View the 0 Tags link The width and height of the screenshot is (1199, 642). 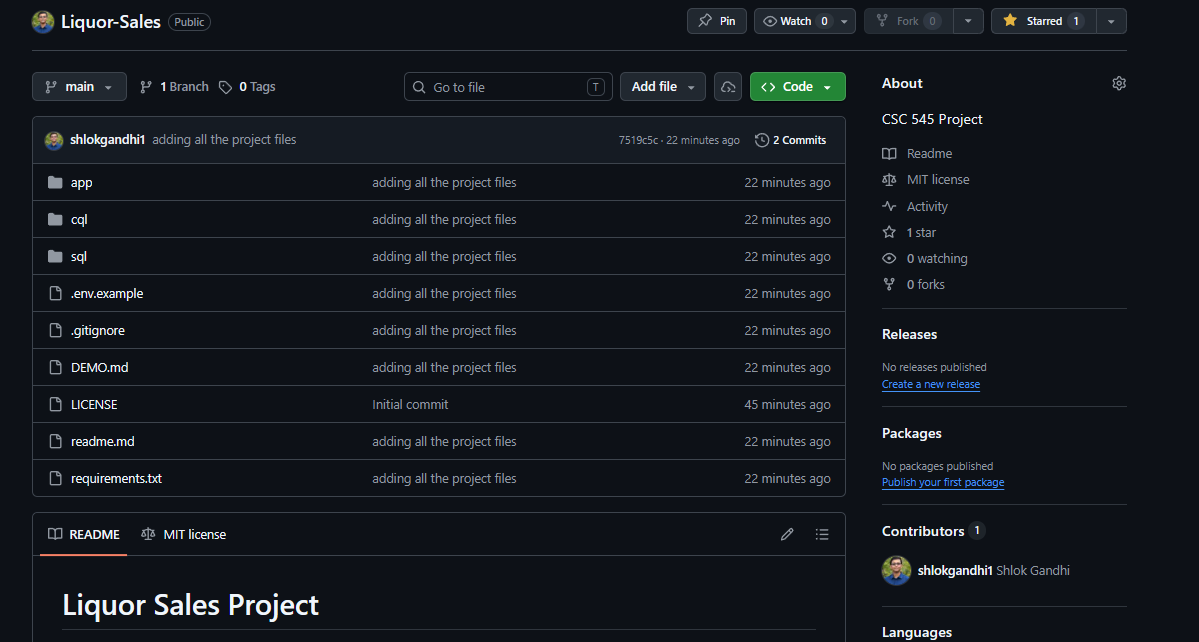pyautogui.click(x=247, y=87)
